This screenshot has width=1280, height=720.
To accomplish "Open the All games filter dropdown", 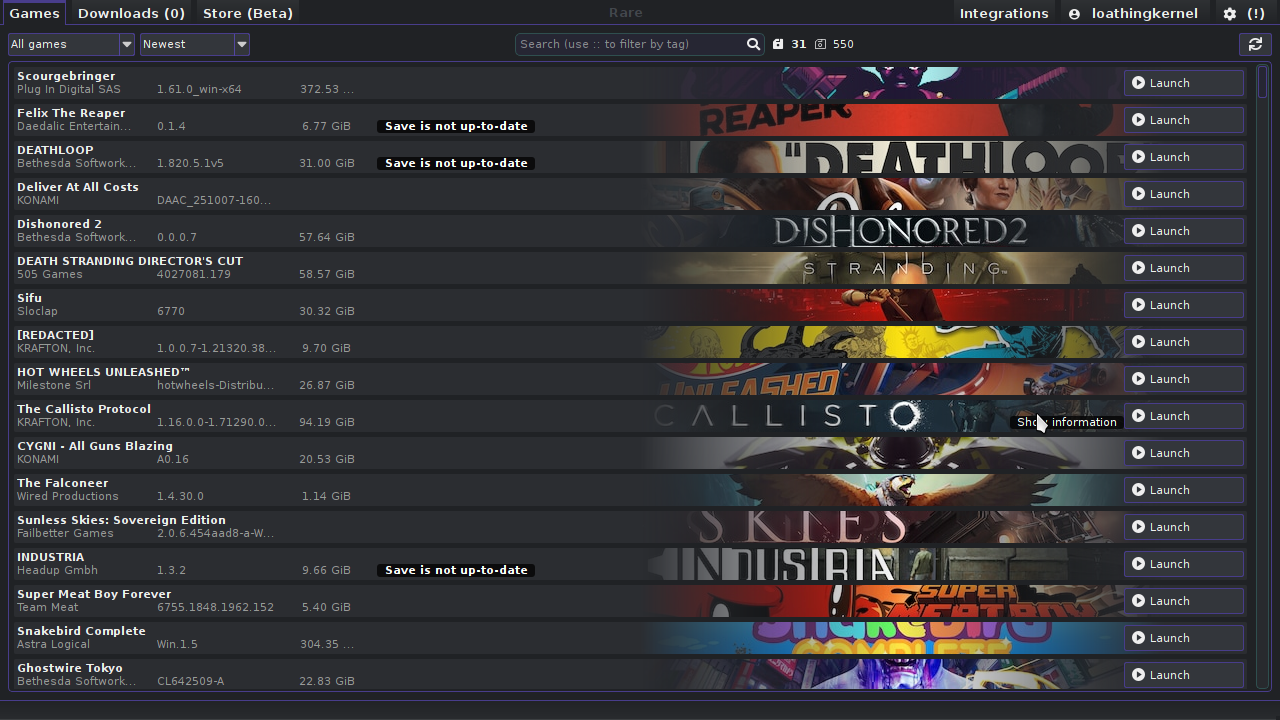I will point(71,44).
